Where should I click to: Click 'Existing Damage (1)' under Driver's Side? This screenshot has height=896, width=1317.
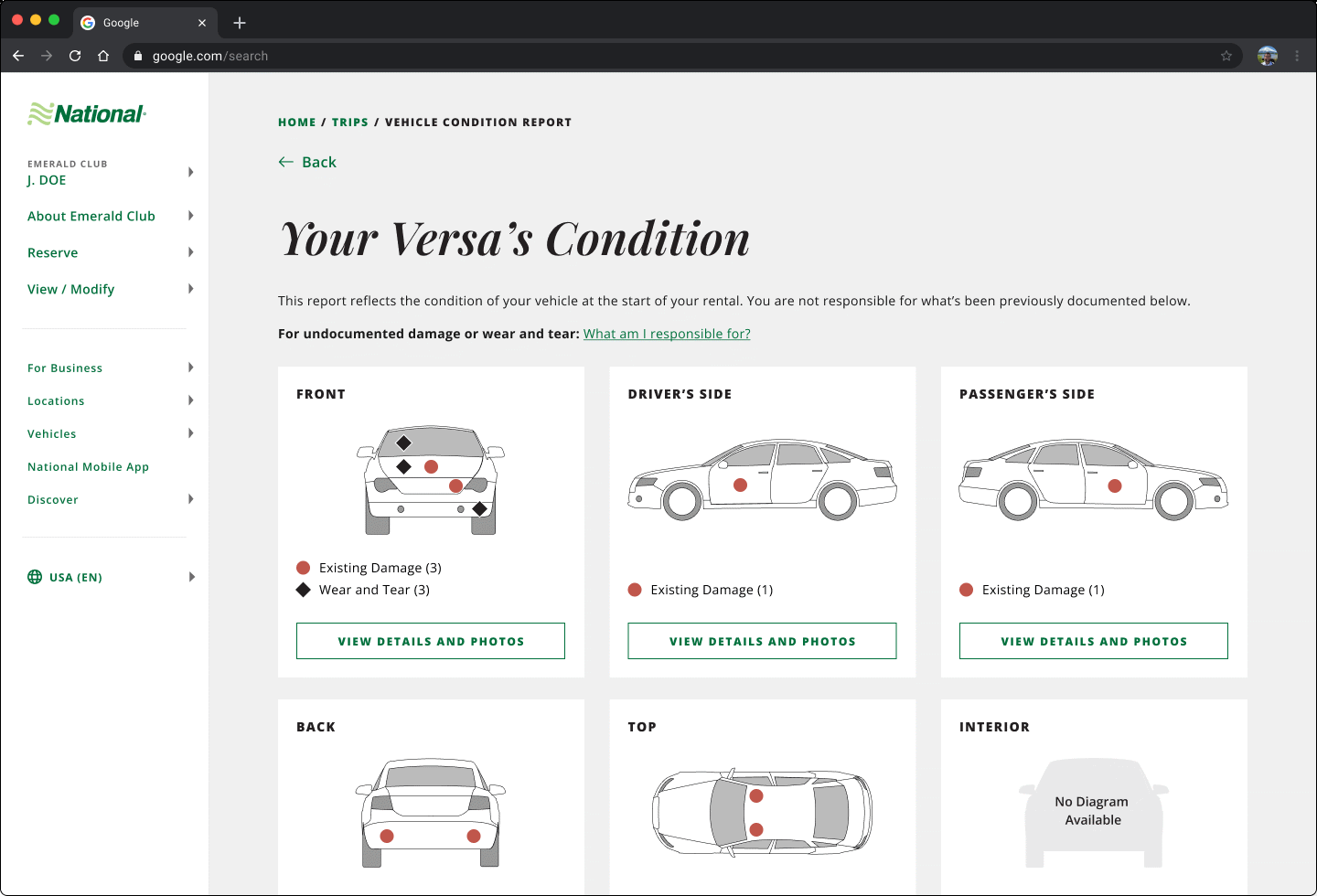(712, 590)
